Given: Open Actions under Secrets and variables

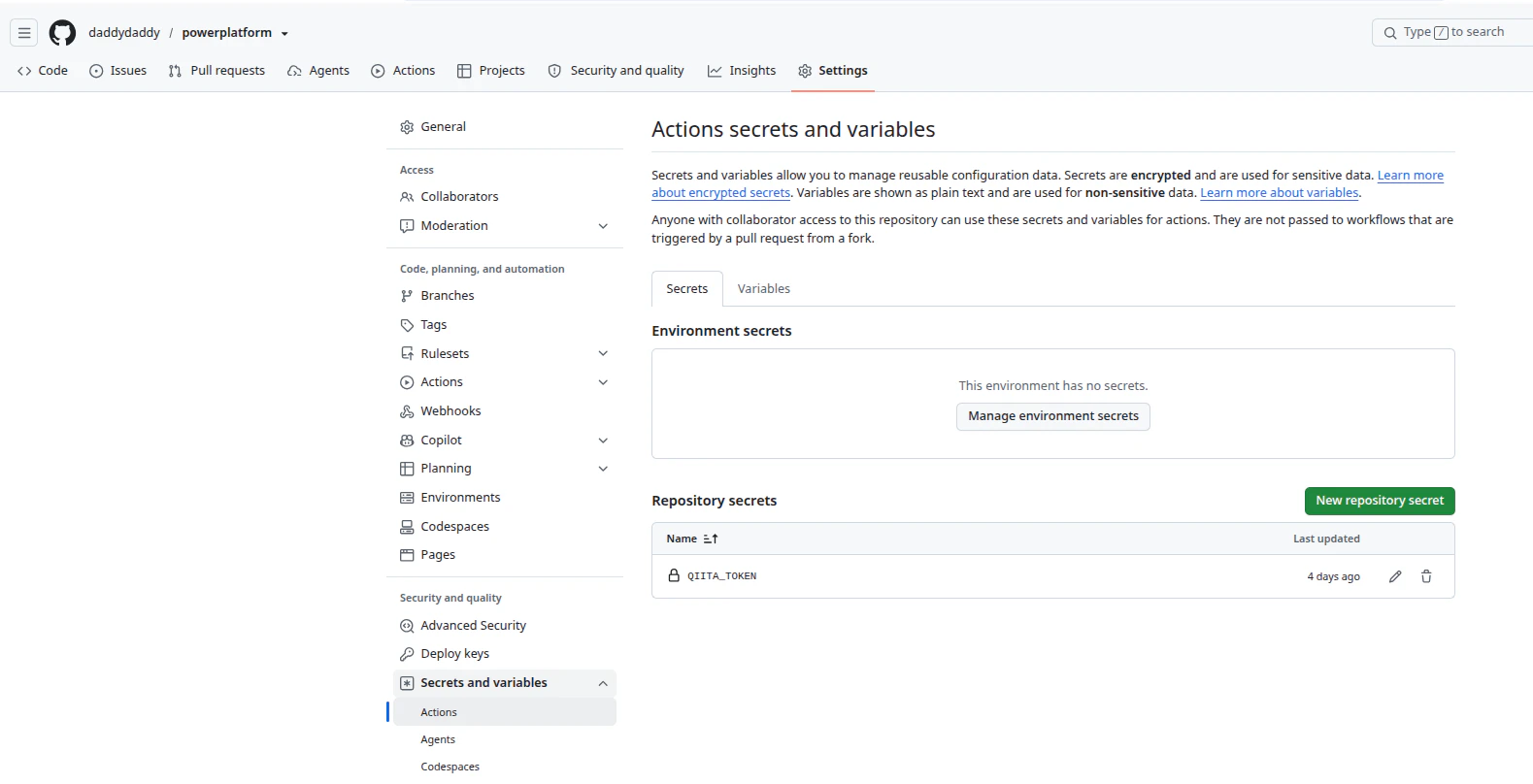Looking at the screenshot, I should click(505, 712).
